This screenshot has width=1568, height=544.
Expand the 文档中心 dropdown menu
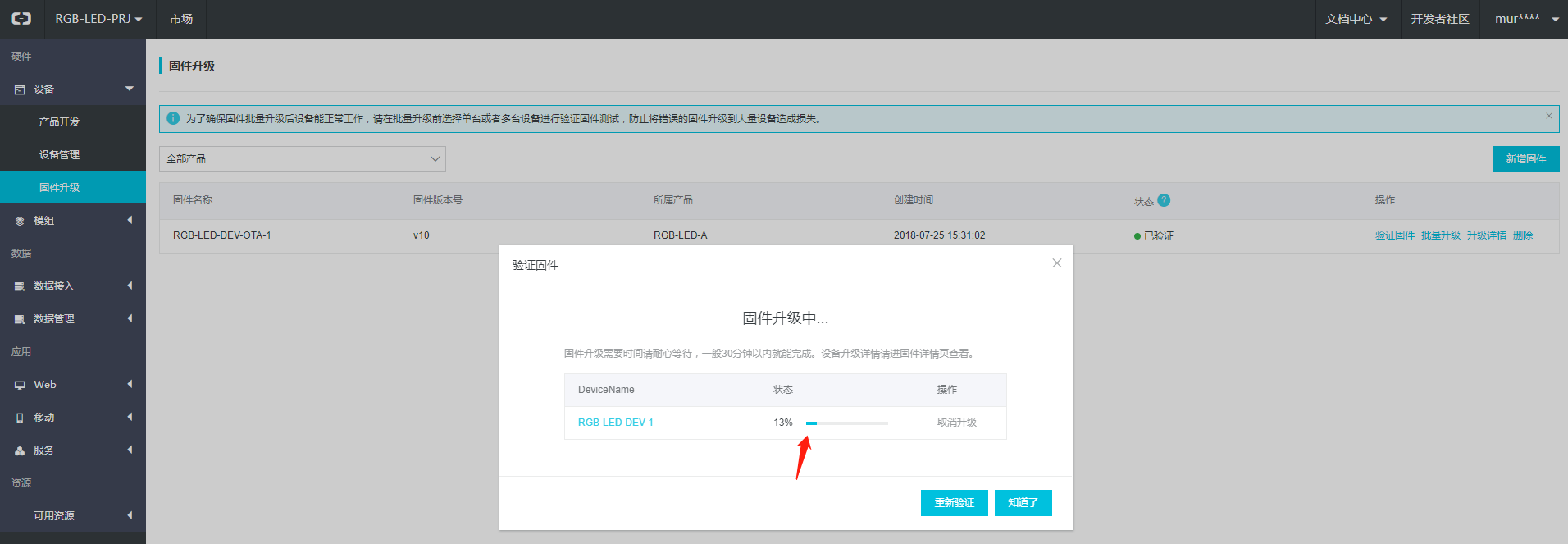click(x=1356, y=19)
